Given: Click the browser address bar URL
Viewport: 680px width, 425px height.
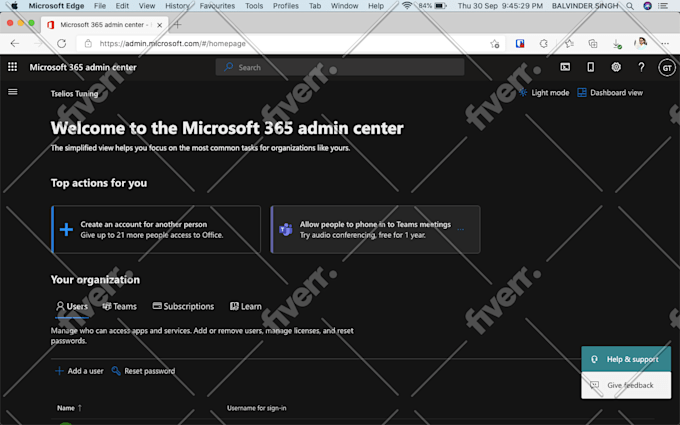Looking at the screenshot, I should pos(173,43).
